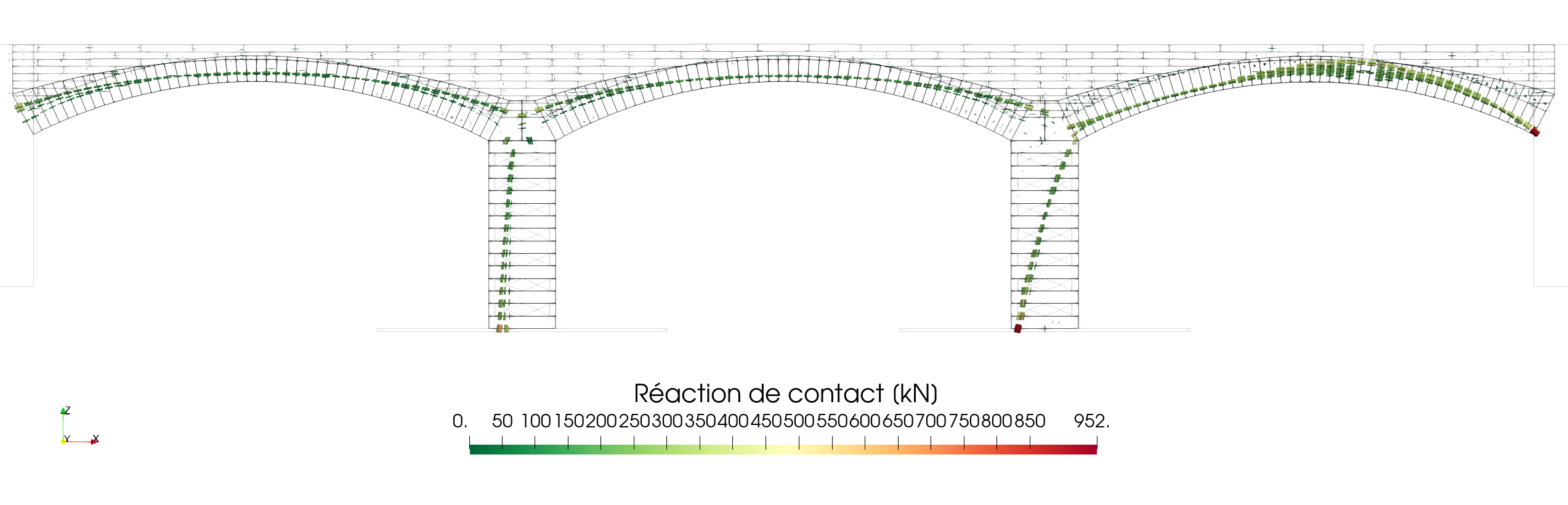The height and width of the screenshot is (505, 1568).
Task: Click the '750' tick label
Action: 964,421
